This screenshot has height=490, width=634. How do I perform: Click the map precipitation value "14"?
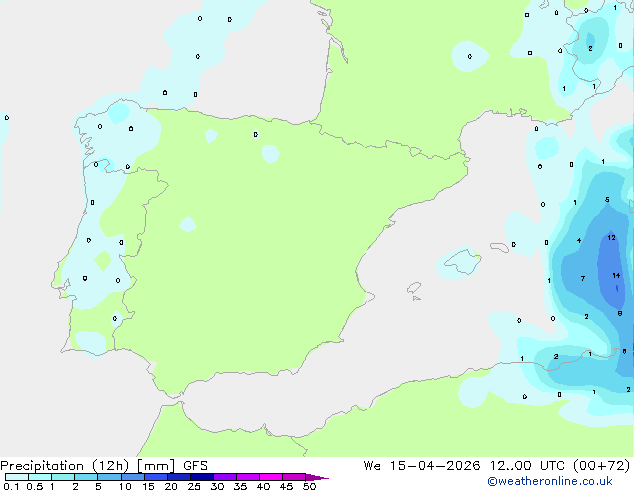(x=616, y=276)
